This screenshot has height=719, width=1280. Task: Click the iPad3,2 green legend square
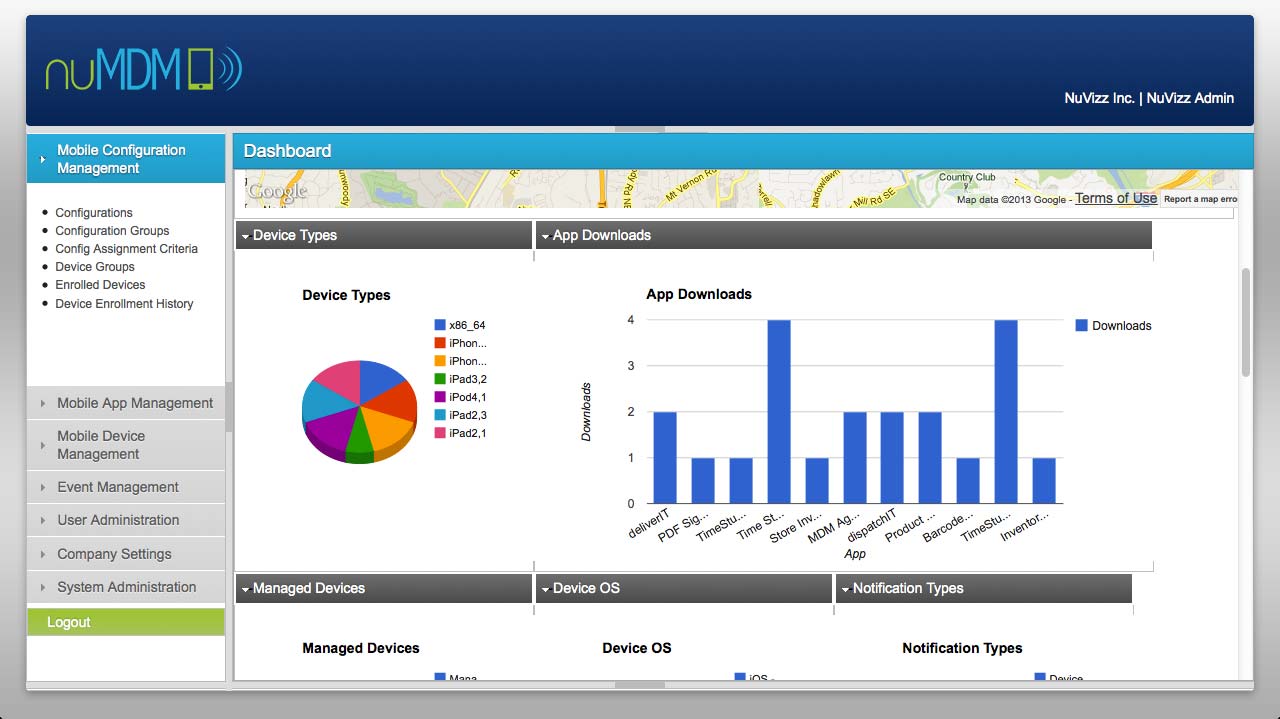click(x=440, y=379)
